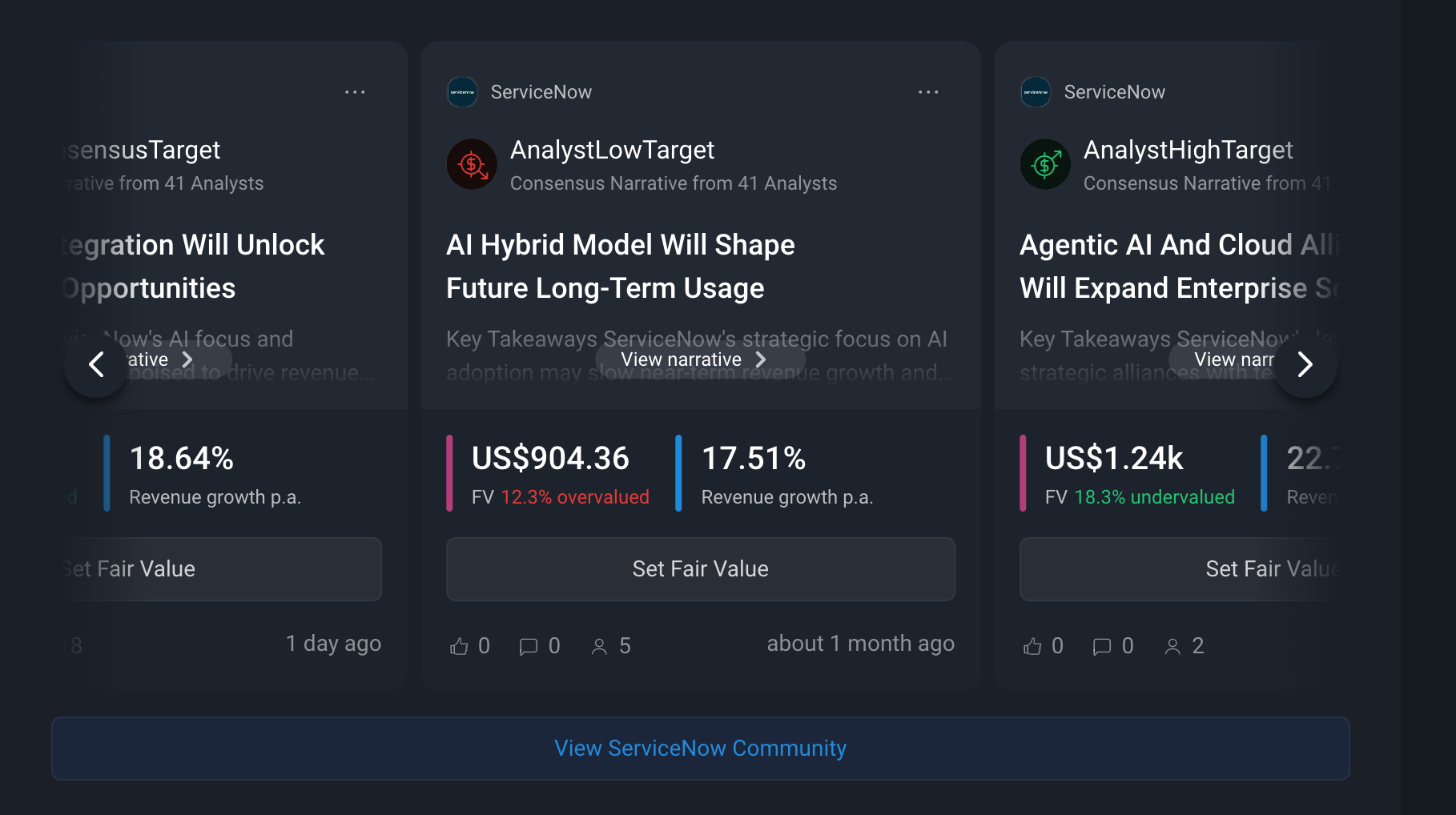Click the green AnalystHighTarget avatar icon
Screen dimensions: 1456x815
[1045, 165]
